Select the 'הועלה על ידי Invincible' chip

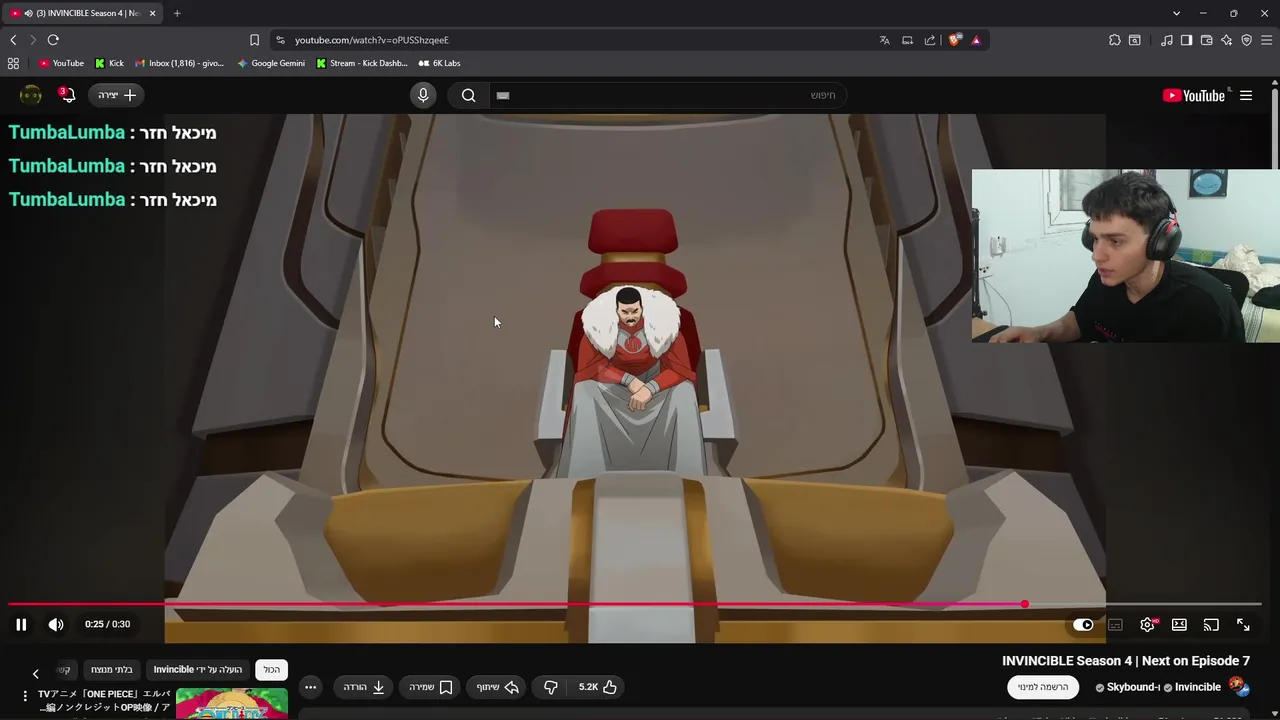198,670
